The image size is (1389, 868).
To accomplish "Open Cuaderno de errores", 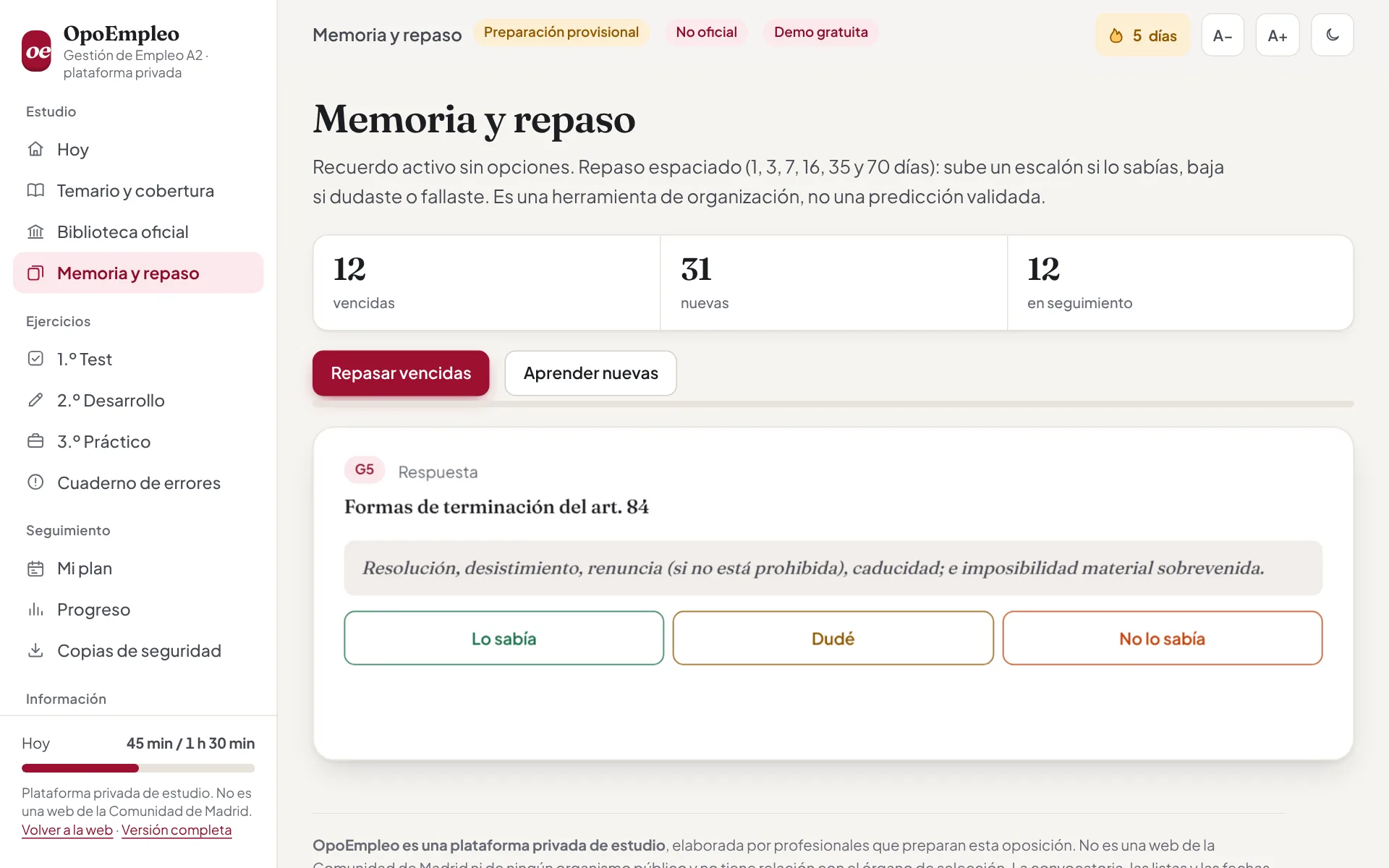I will coord(138,482).
